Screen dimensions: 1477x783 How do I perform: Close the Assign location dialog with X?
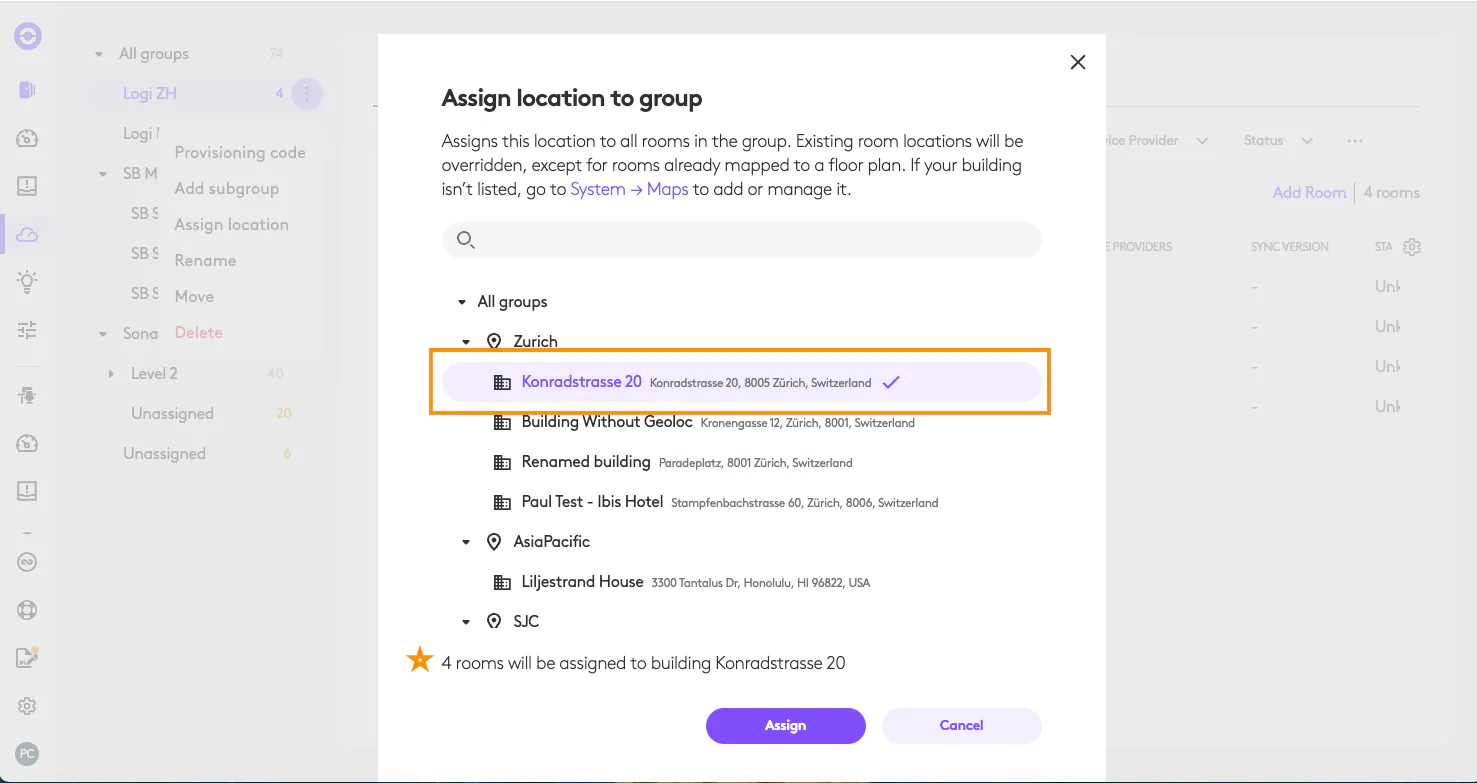[x=1077, y=62]
